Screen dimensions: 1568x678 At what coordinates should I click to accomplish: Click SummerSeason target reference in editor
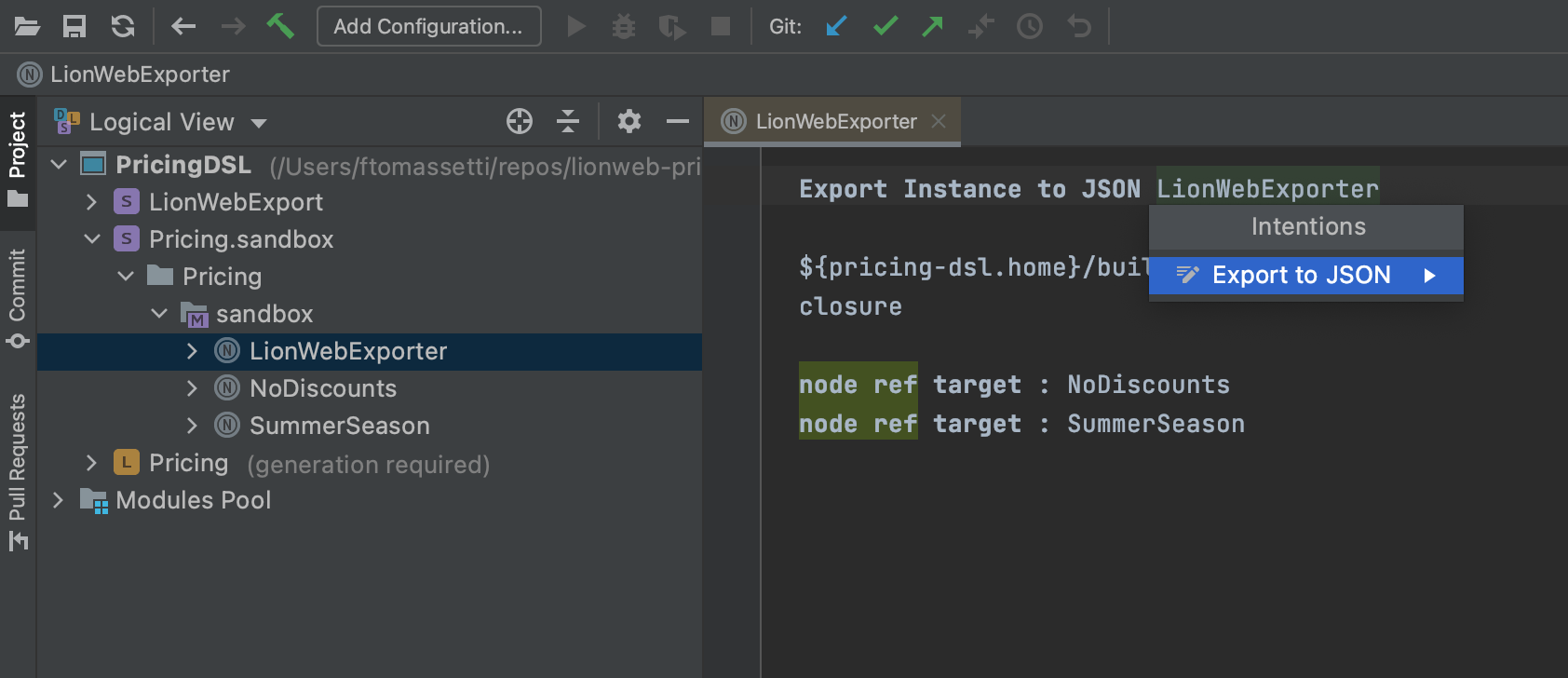(x=1156, y=424)
